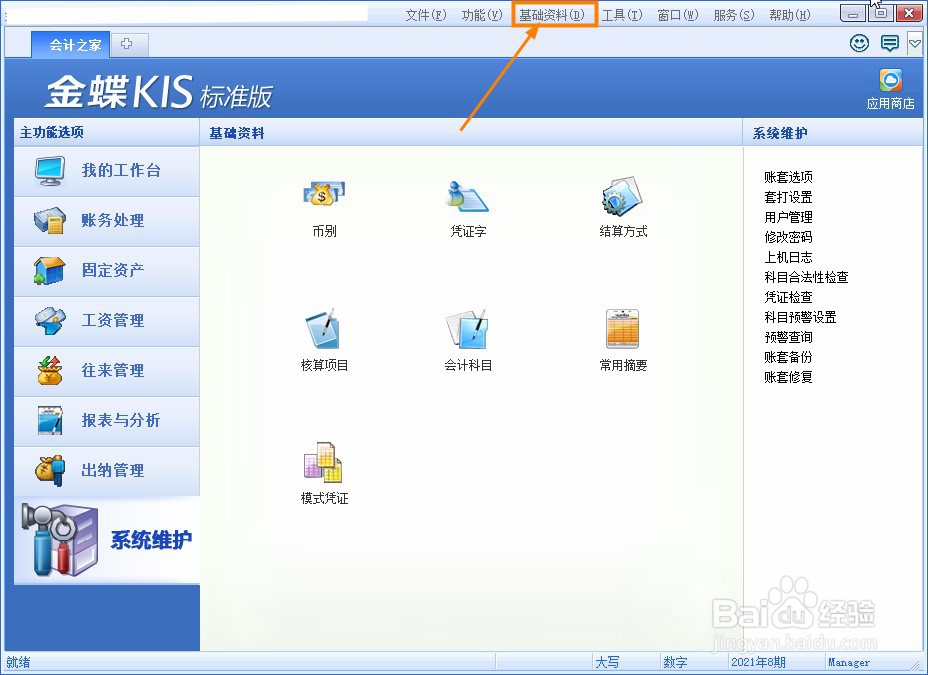This screenshot has width=928, height=675.
Task: Click the smiley face feedback icon
Action: pyautogui.click(x=859, y=43)
